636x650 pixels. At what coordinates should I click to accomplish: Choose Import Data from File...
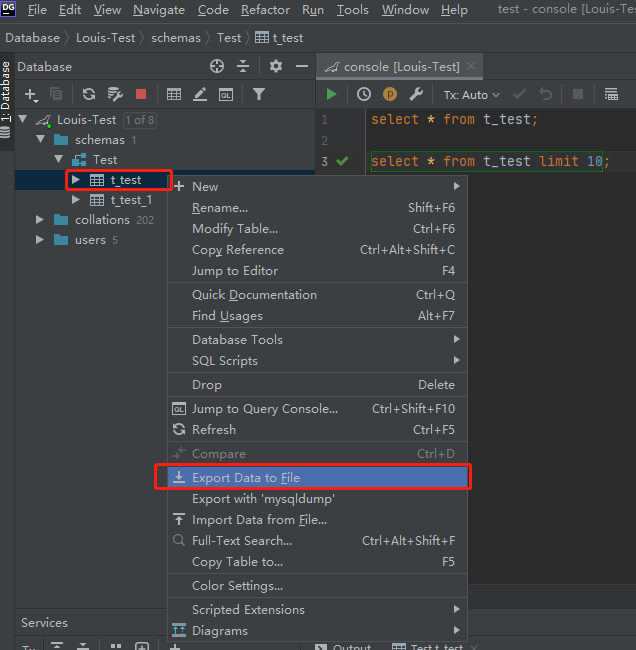coord(317,520)
